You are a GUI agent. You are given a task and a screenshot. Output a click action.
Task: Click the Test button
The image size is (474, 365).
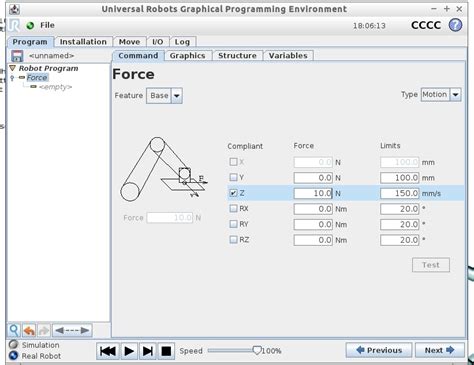tap(431, 265)
